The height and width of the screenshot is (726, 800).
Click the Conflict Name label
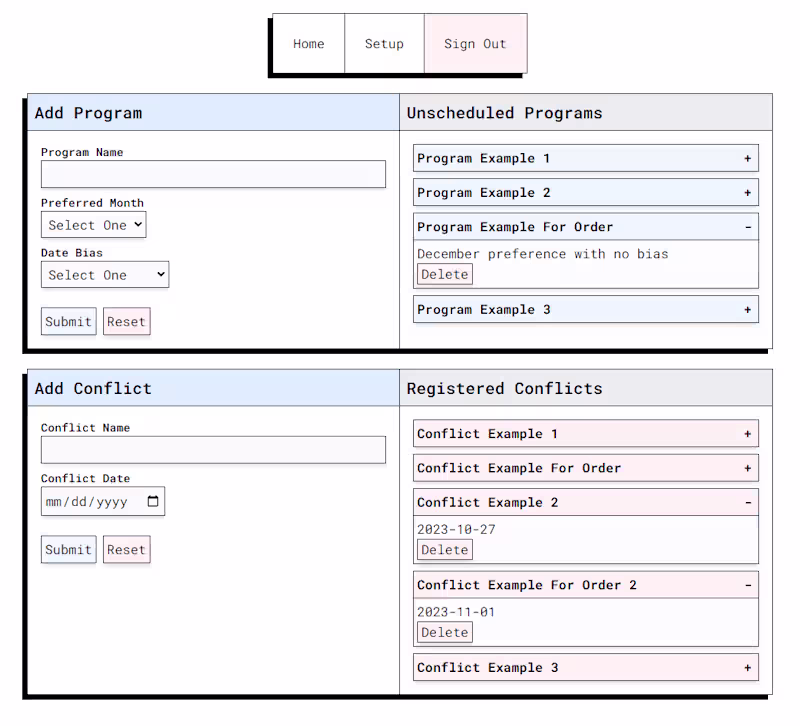(85, 428)
